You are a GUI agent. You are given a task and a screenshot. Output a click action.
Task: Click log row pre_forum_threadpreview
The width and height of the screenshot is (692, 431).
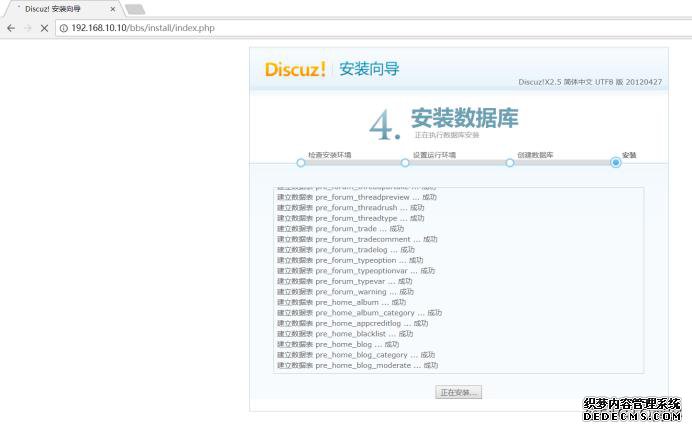(x=357, y=197)
